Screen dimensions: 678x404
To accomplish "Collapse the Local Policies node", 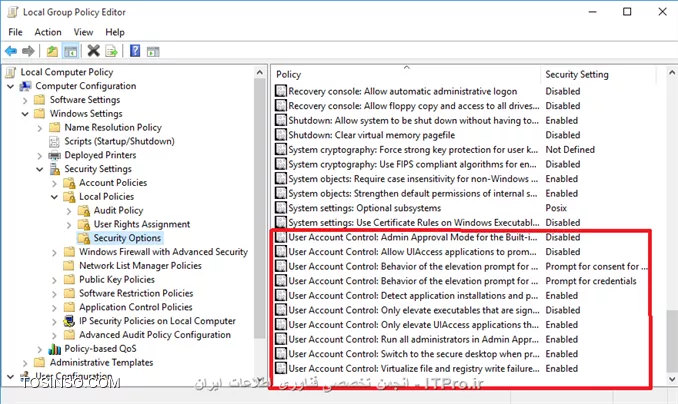I will 54,197.
